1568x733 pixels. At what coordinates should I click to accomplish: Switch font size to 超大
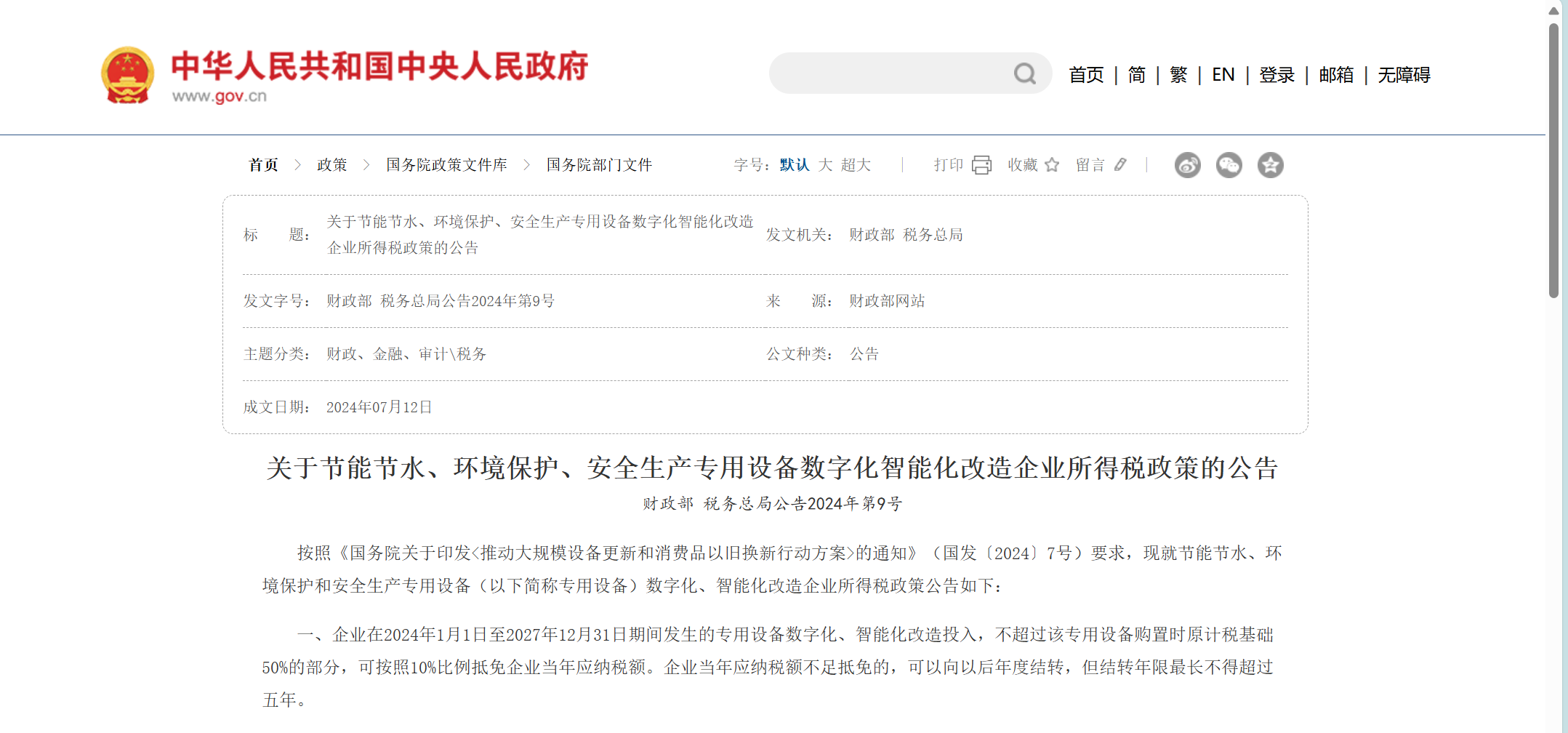[x=856, y=165]
